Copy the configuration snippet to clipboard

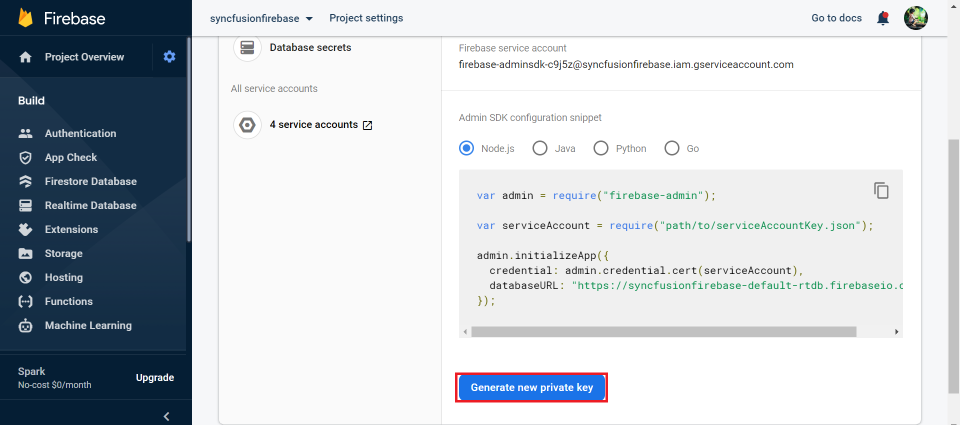[x=881, y=190]
